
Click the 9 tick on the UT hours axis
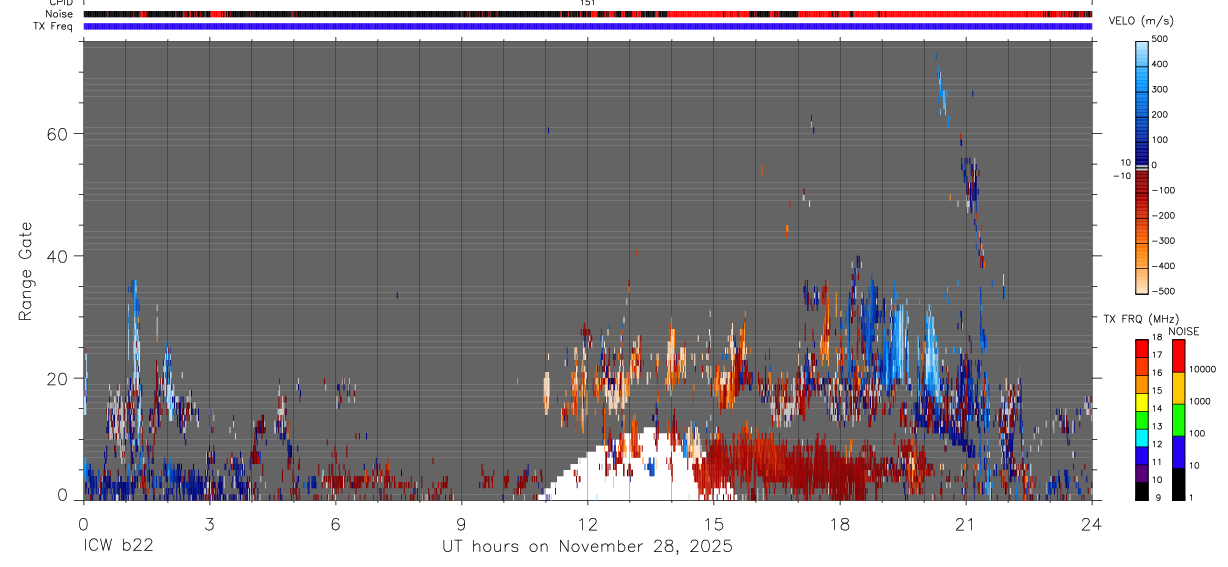pyautogui.click(x=461, y=524)
